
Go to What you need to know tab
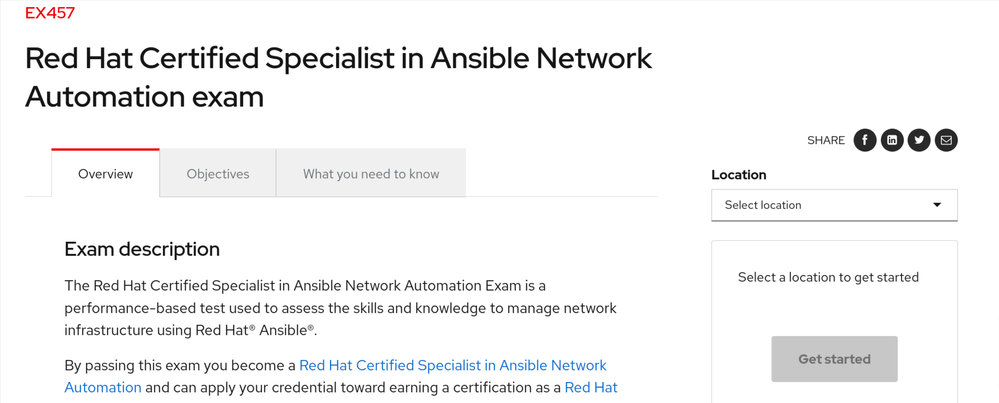coord(371,174)
